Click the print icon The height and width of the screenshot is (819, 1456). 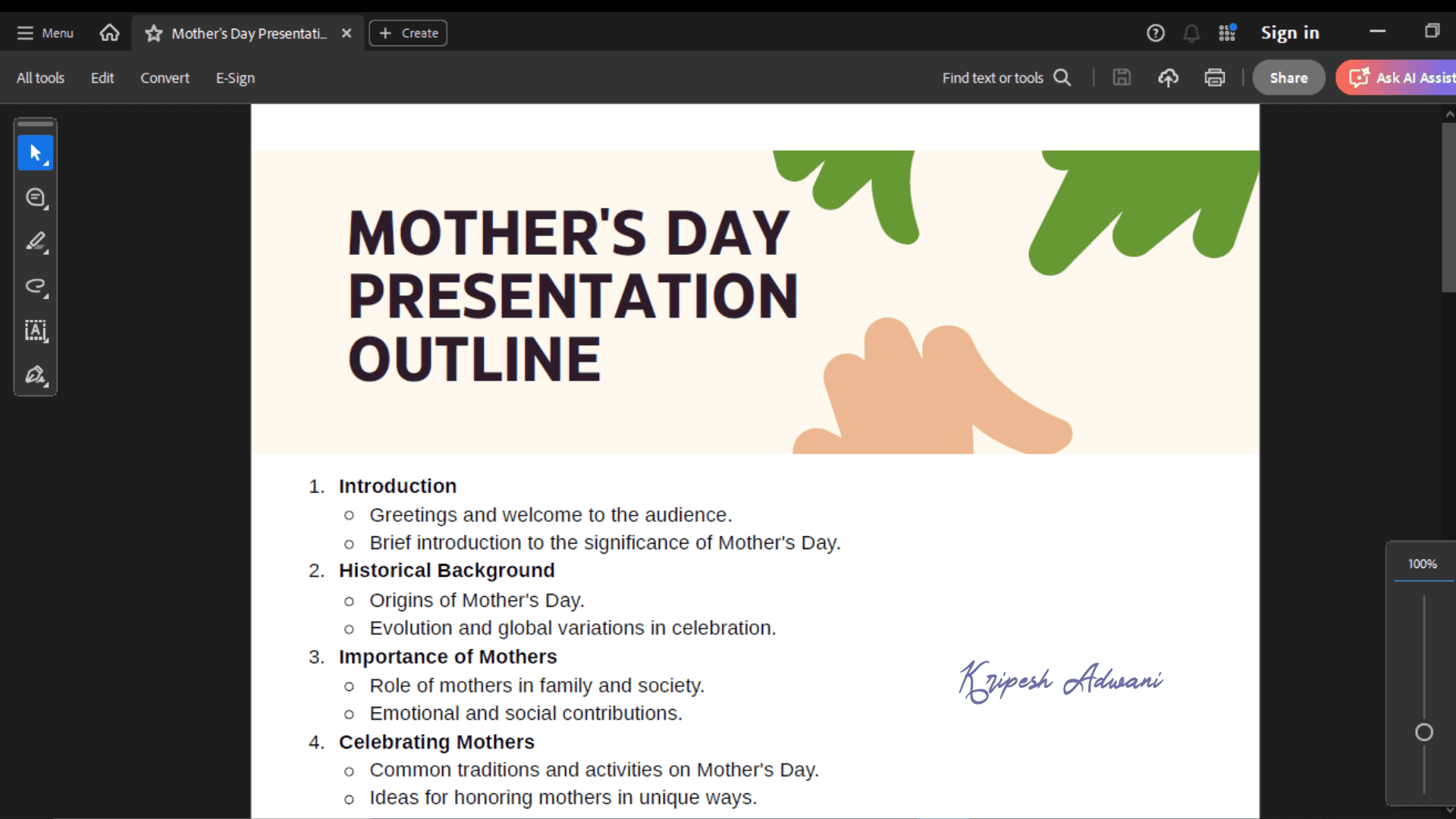[1214, 77]
